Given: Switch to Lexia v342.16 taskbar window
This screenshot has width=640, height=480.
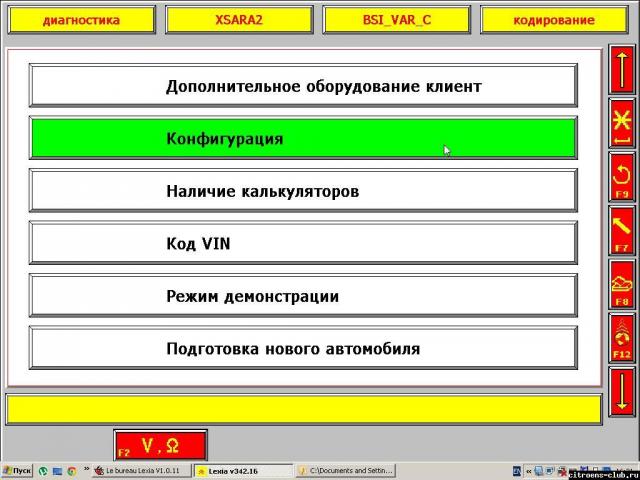Looking at the screenshot, I should [x=244, y=471].
